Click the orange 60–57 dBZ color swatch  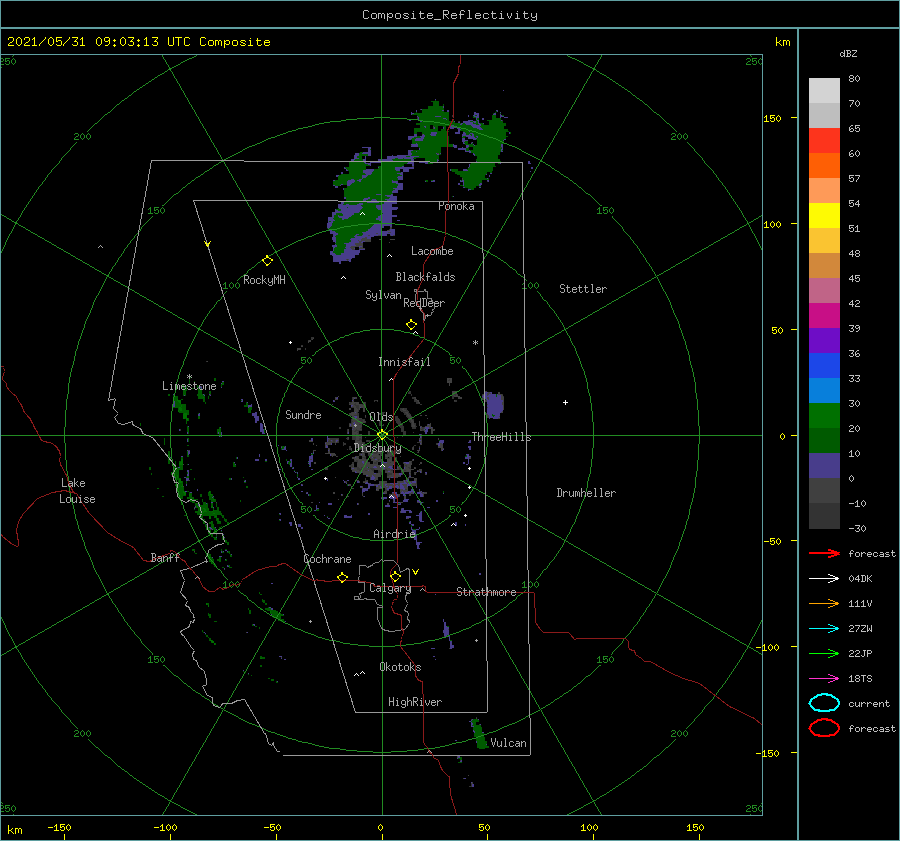pyautogui.click(x=824, y=166)
